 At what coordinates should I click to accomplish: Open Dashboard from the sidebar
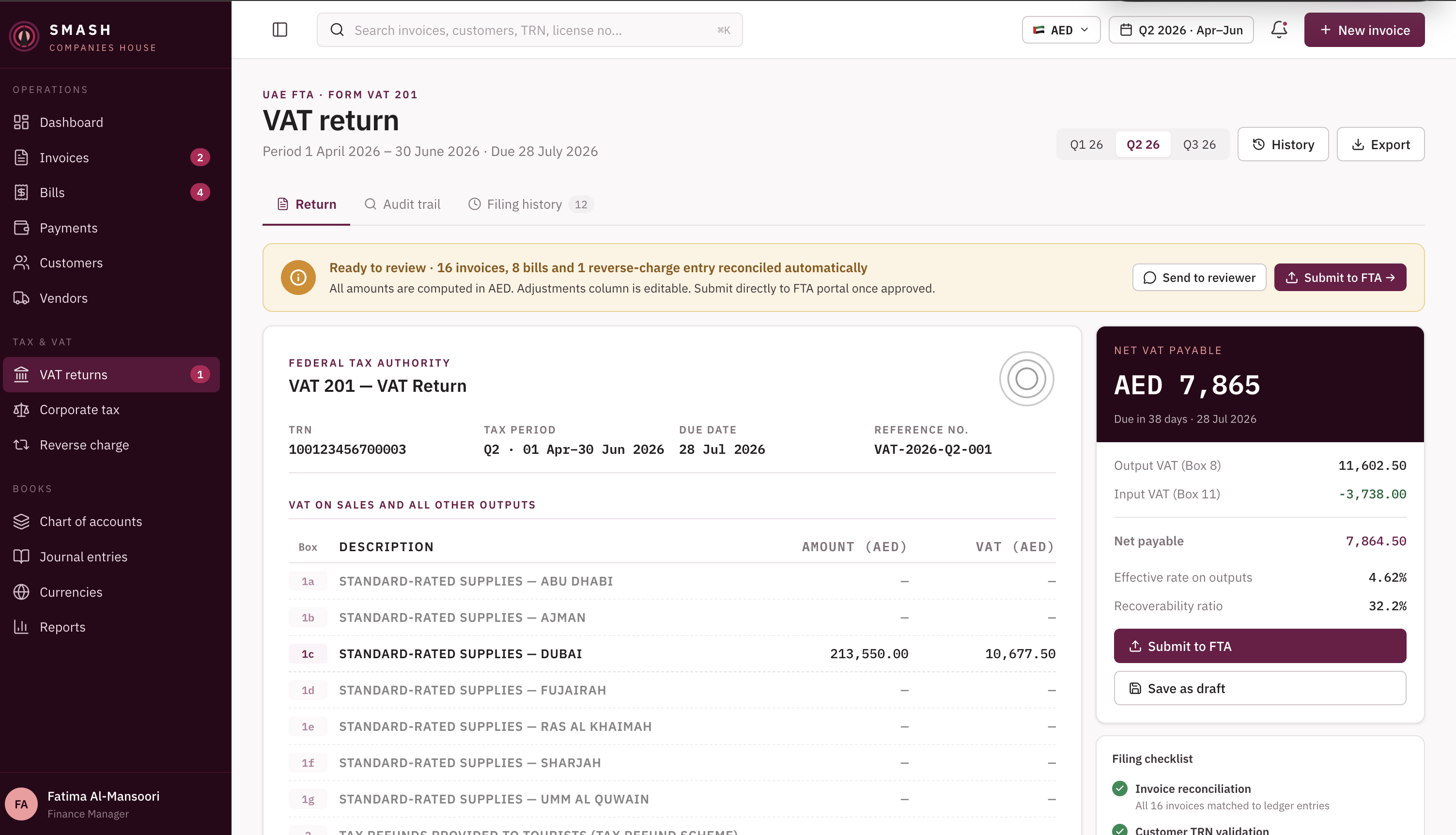coord(111,122)
